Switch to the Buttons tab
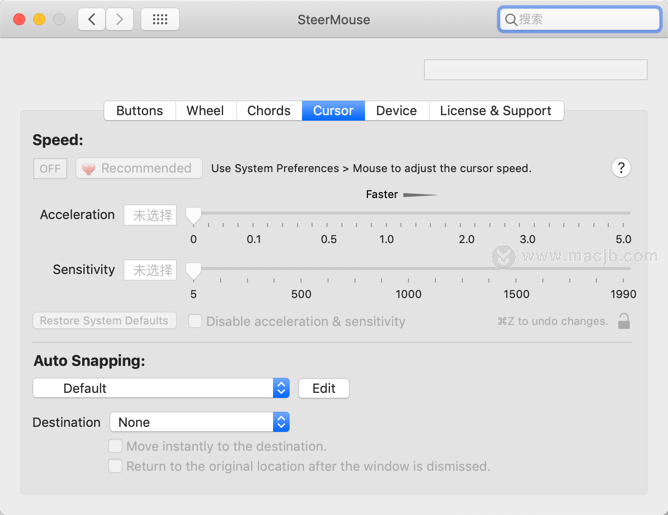The height and width of the screenshot is (515, 668). pyautogui.click(x=140, y=111)
